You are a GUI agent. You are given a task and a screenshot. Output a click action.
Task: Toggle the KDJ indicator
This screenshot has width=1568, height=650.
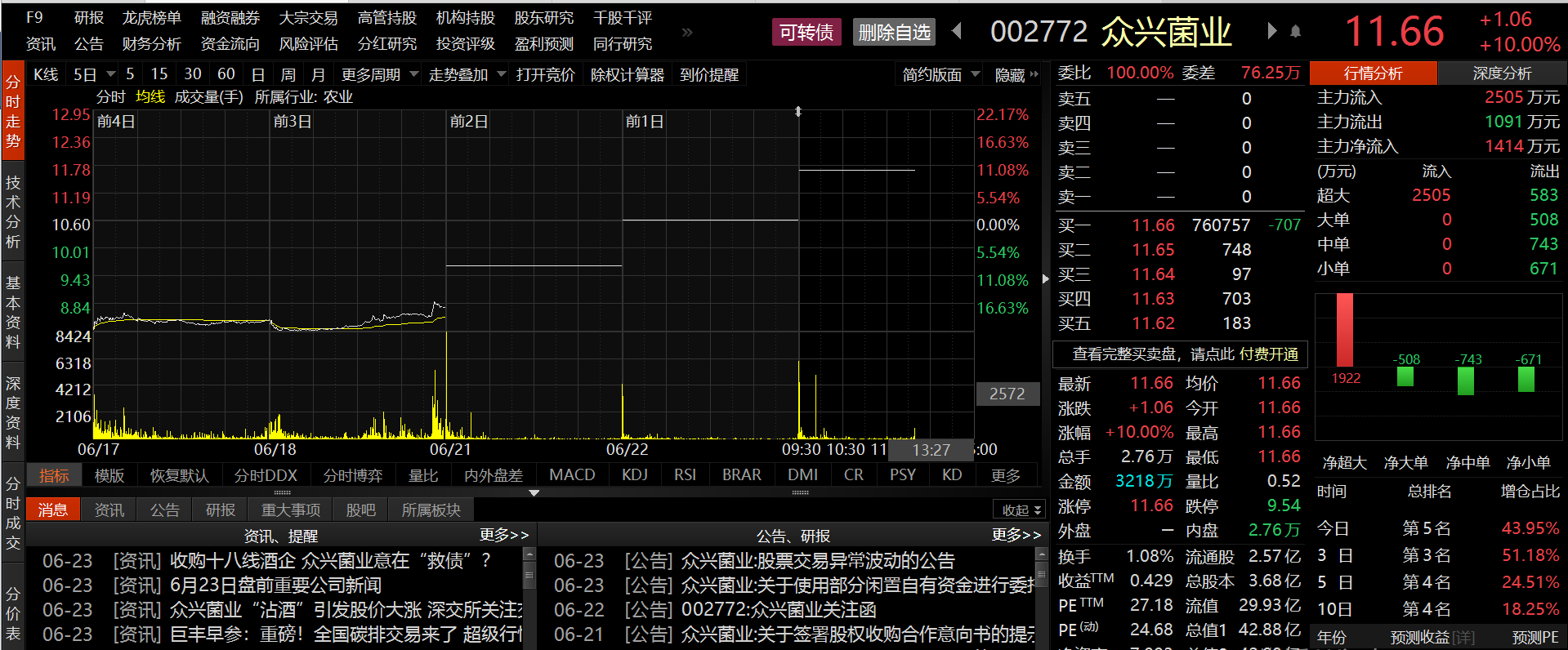[635, 474]
